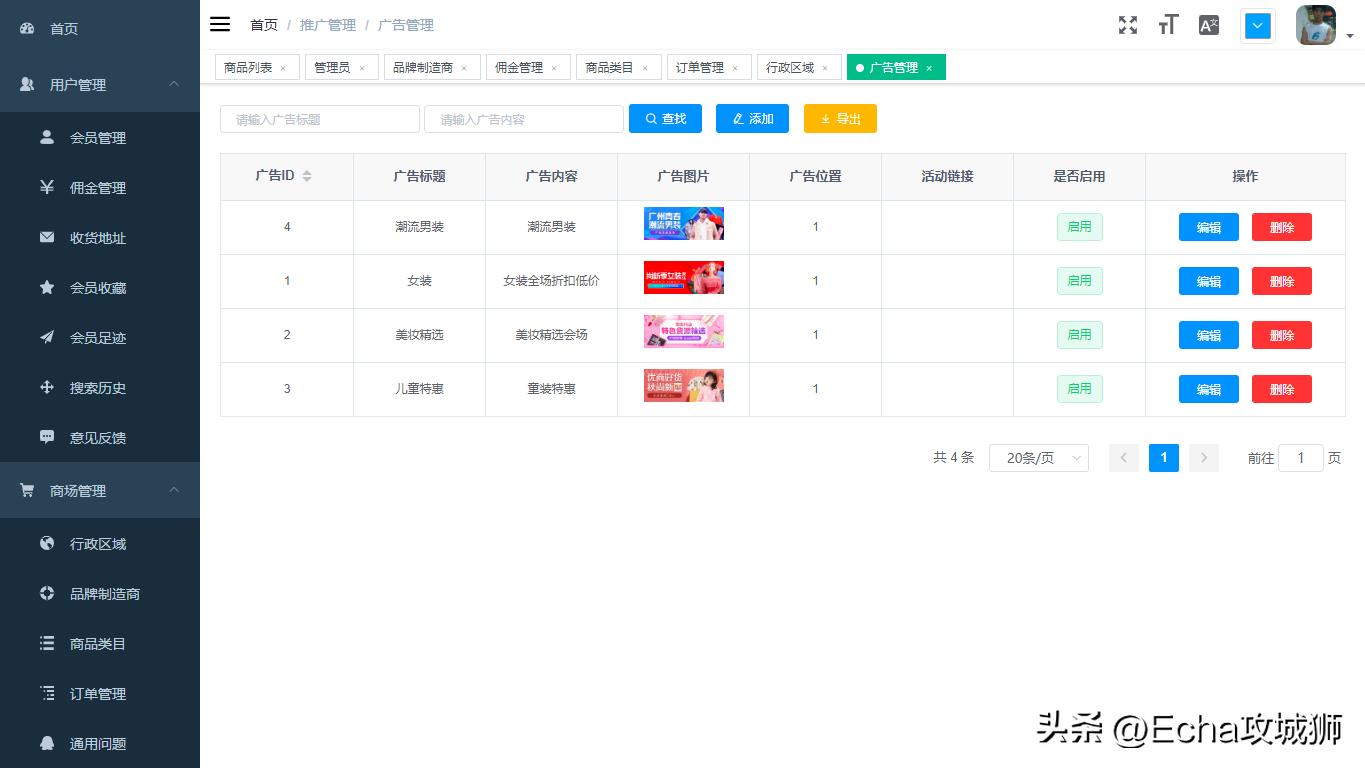This screenshot has width=1365, height=768.
Task: Open the font size adjuster icon
Action: (x=1167, y=25)
